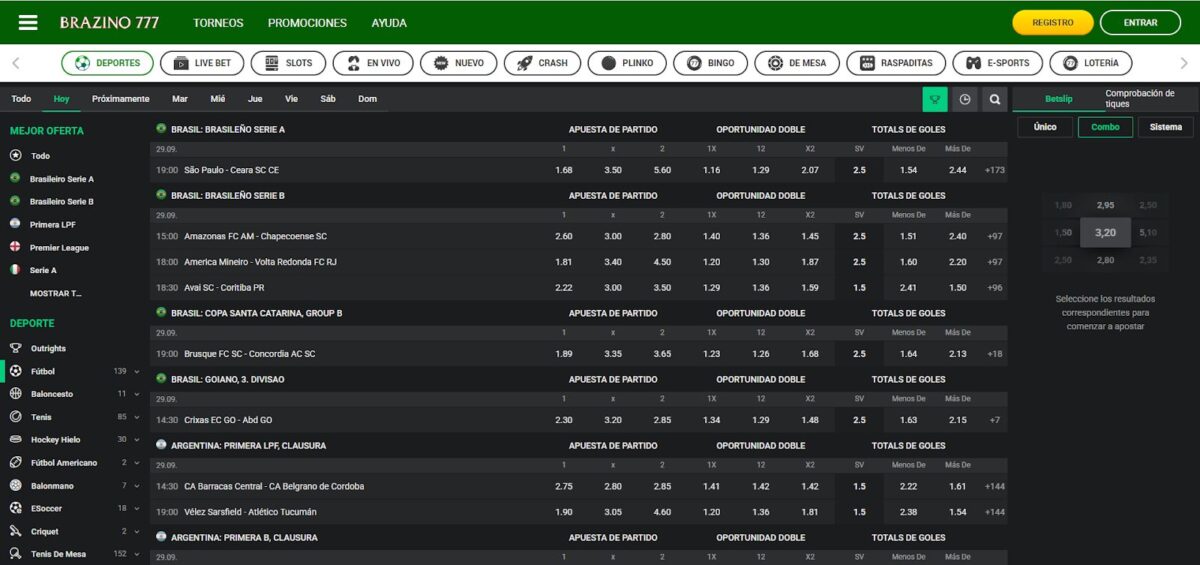Click the Críquet icon
1200x565 pixels.
coord(15,531)
